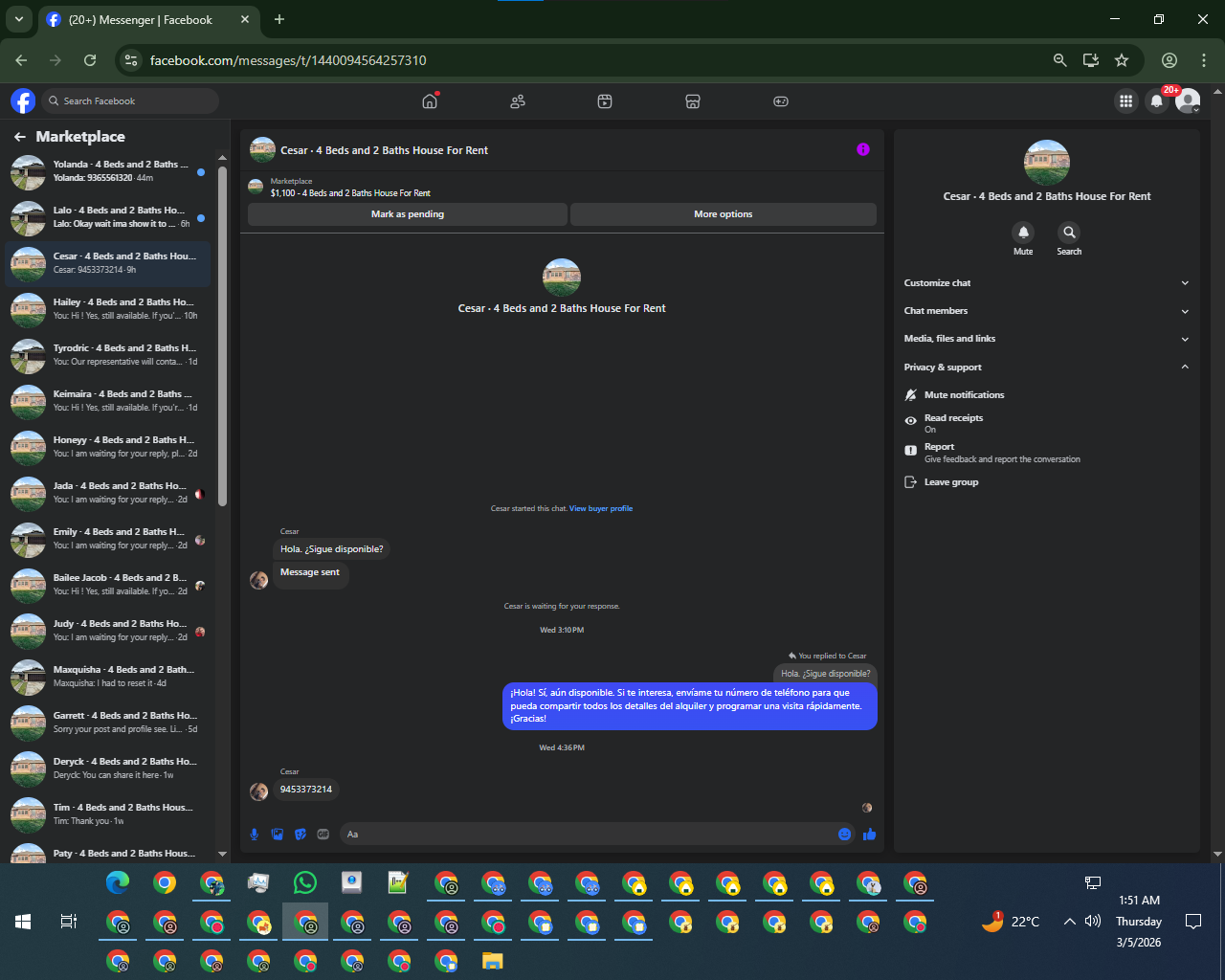Viewport: 1225px width, 980px height.
Task: Click chat list scrollbar thumb
Action: pyautogui.click(x=223, y=335)
